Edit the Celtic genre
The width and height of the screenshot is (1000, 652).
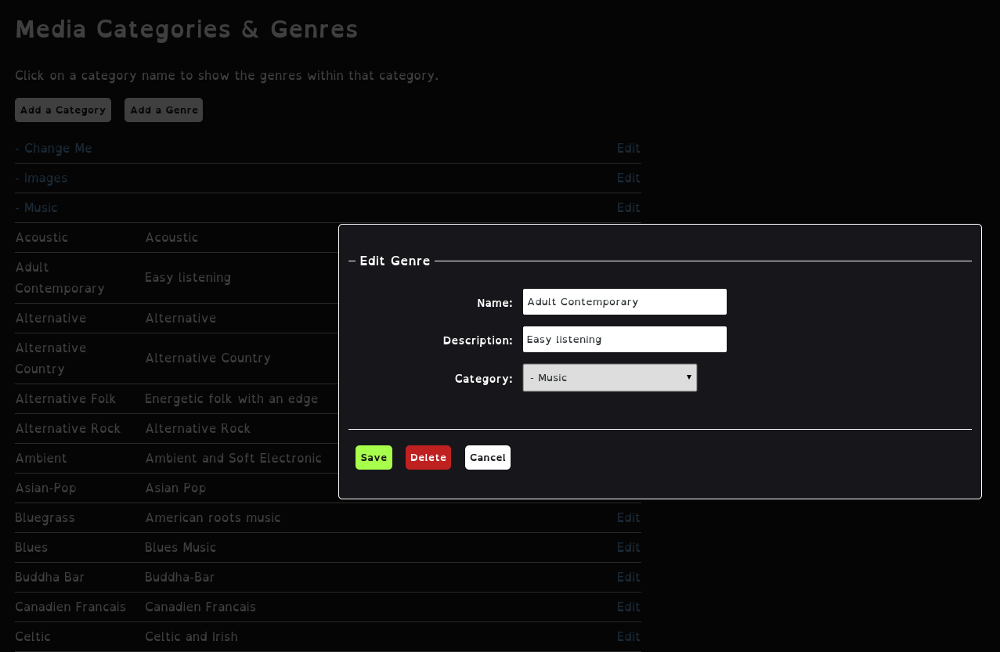(628, 637)
